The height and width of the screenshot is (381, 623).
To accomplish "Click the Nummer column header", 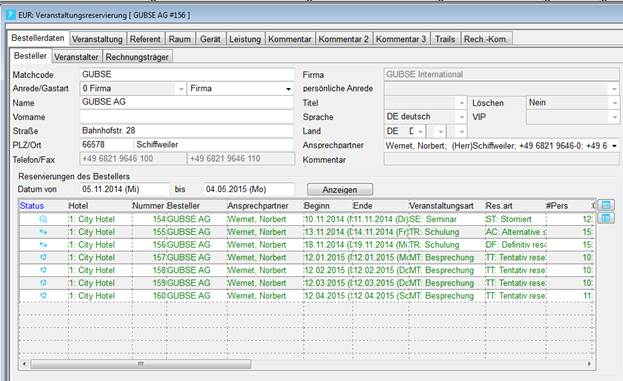I will tap(148, 206).
